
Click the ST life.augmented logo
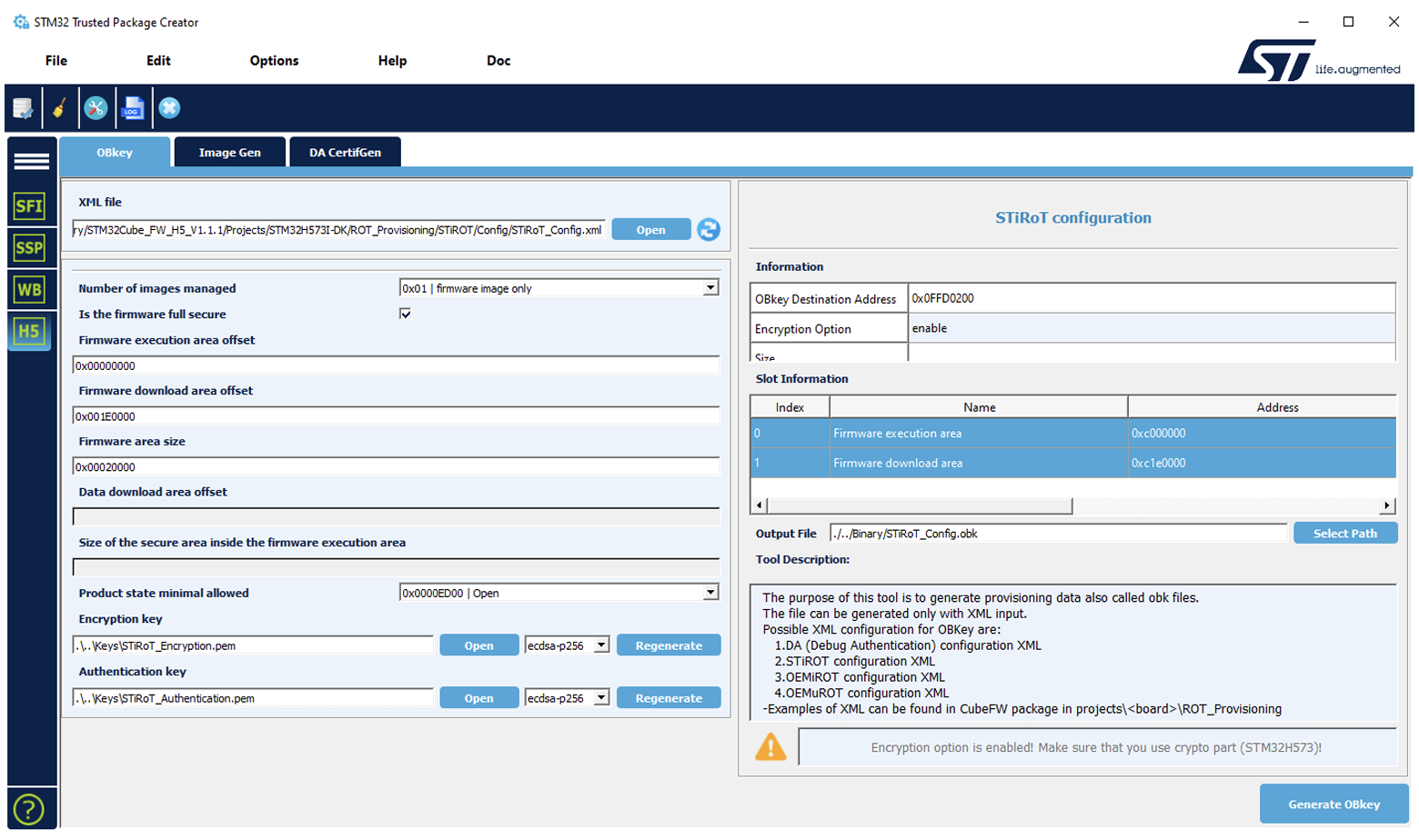pos(1319,60)
